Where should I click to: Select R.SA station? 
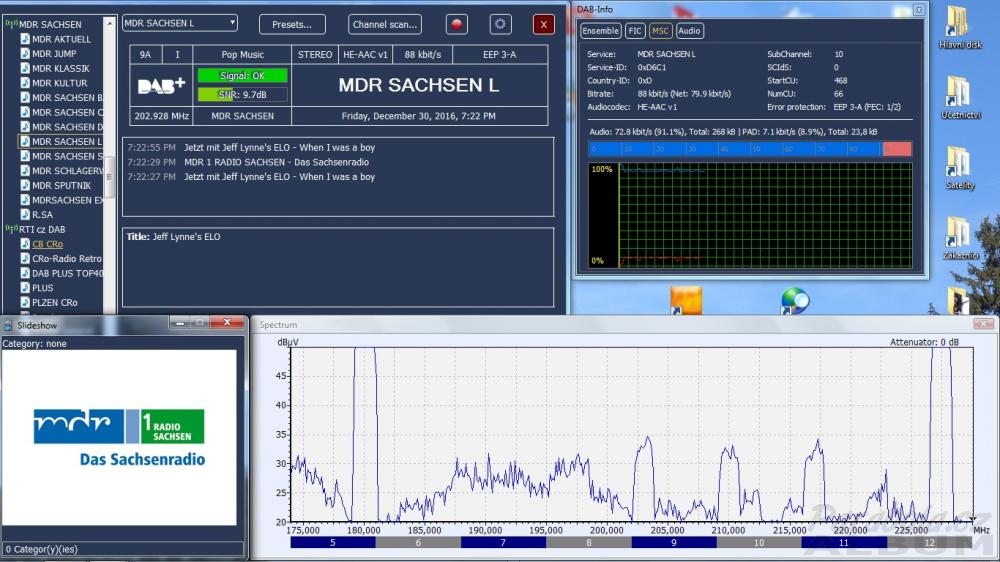(42, 215)
